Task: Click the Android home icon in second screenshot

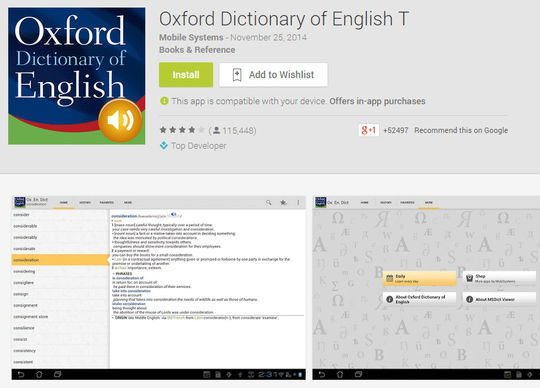Action: click(x=340, y=374)
